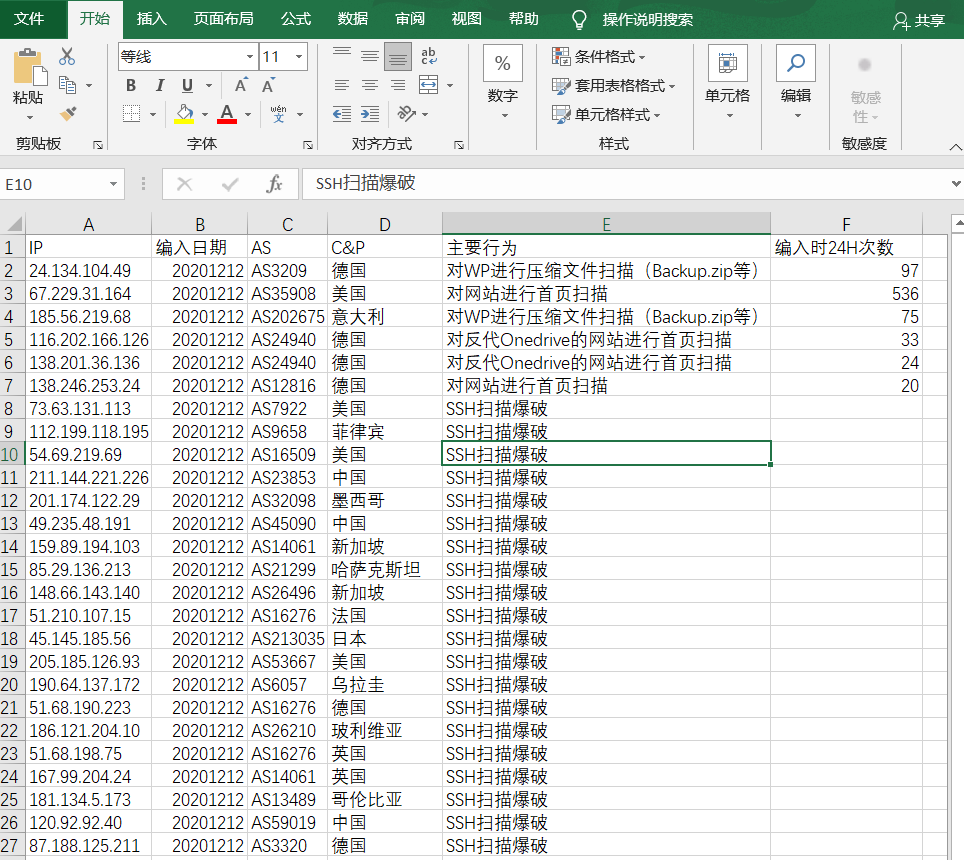
Task: Click the 共享 share button
Action: click(x=919, y=21)
